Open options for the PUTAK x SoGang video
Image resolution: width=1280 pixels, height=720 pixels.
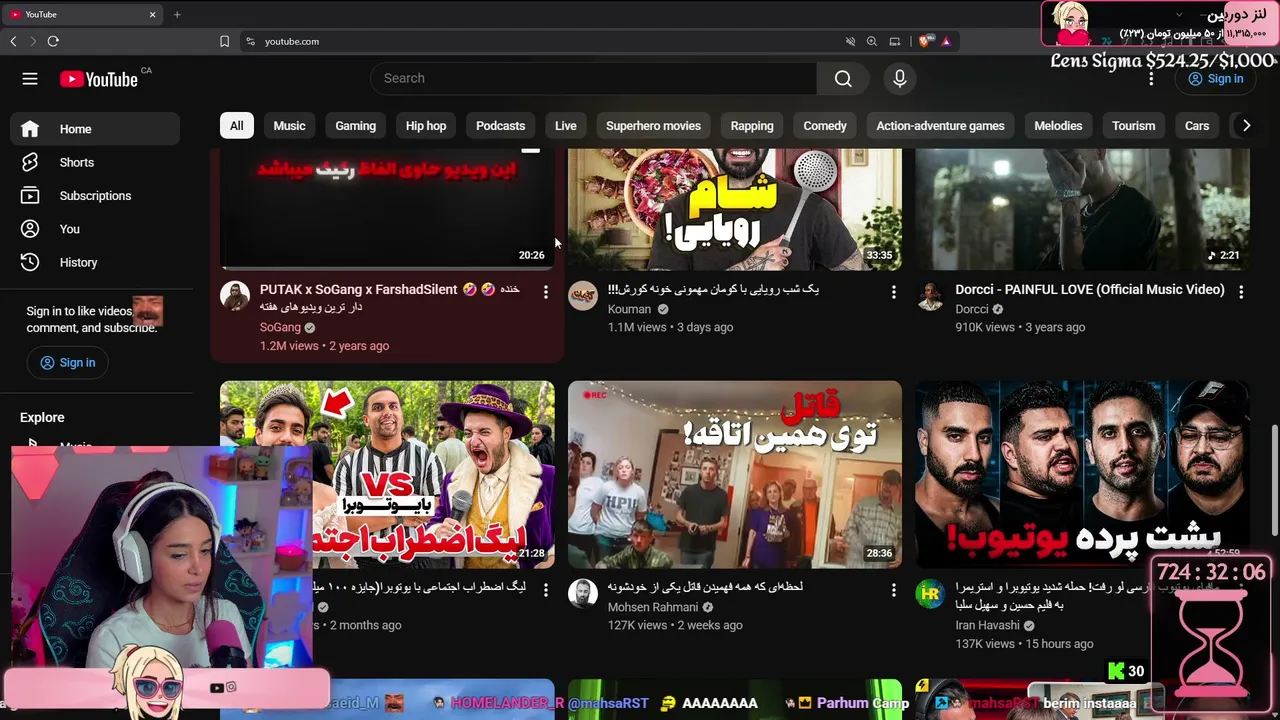pyautogui.click(x=545, y=292)
